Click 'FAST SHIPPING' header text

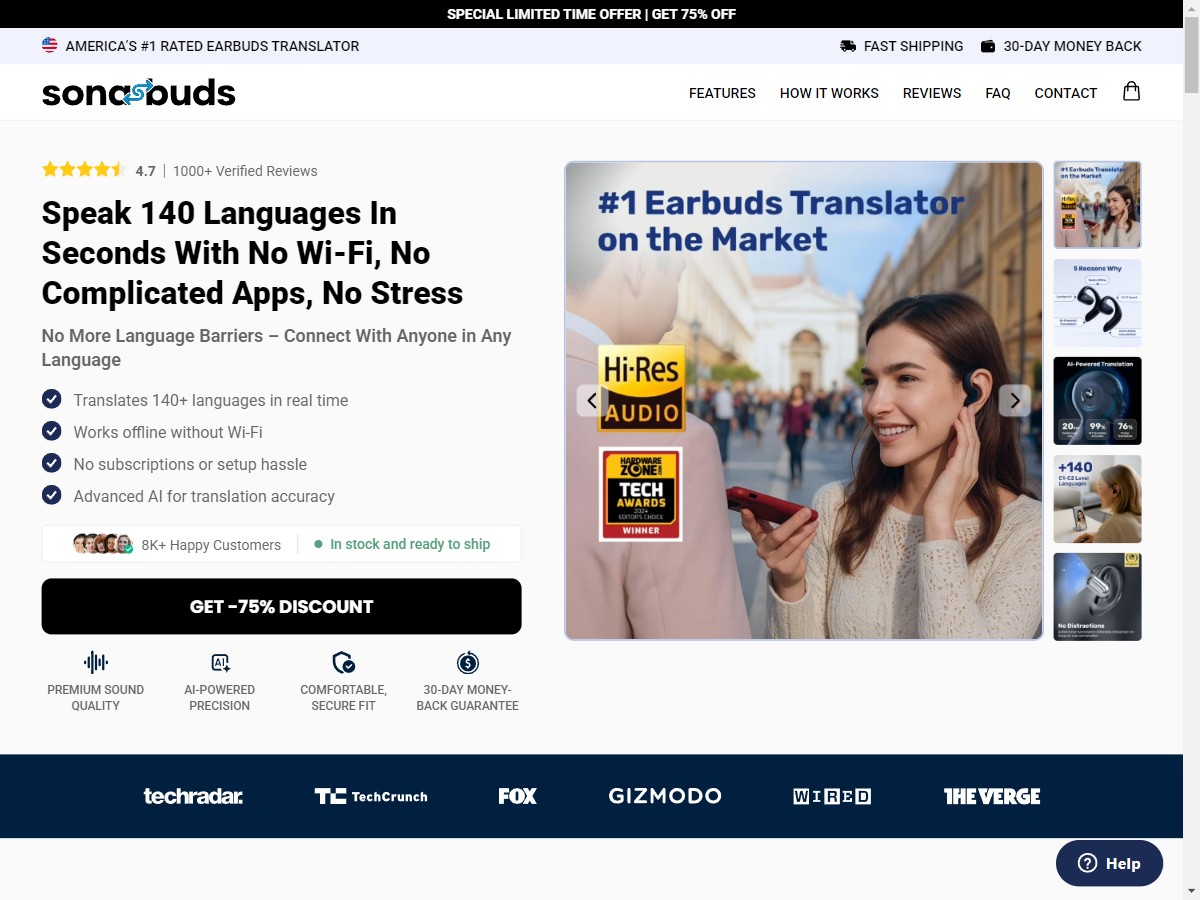(913, 46)
